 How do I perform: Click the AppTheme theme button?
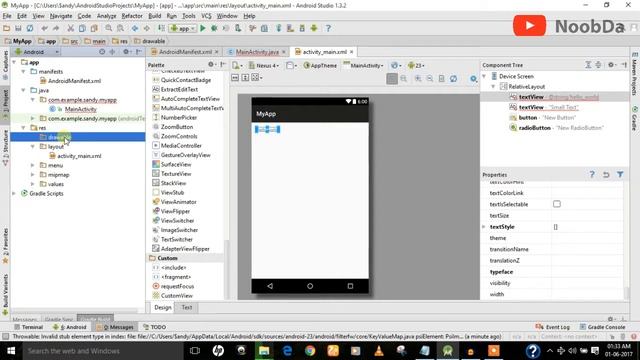[320, 65]
